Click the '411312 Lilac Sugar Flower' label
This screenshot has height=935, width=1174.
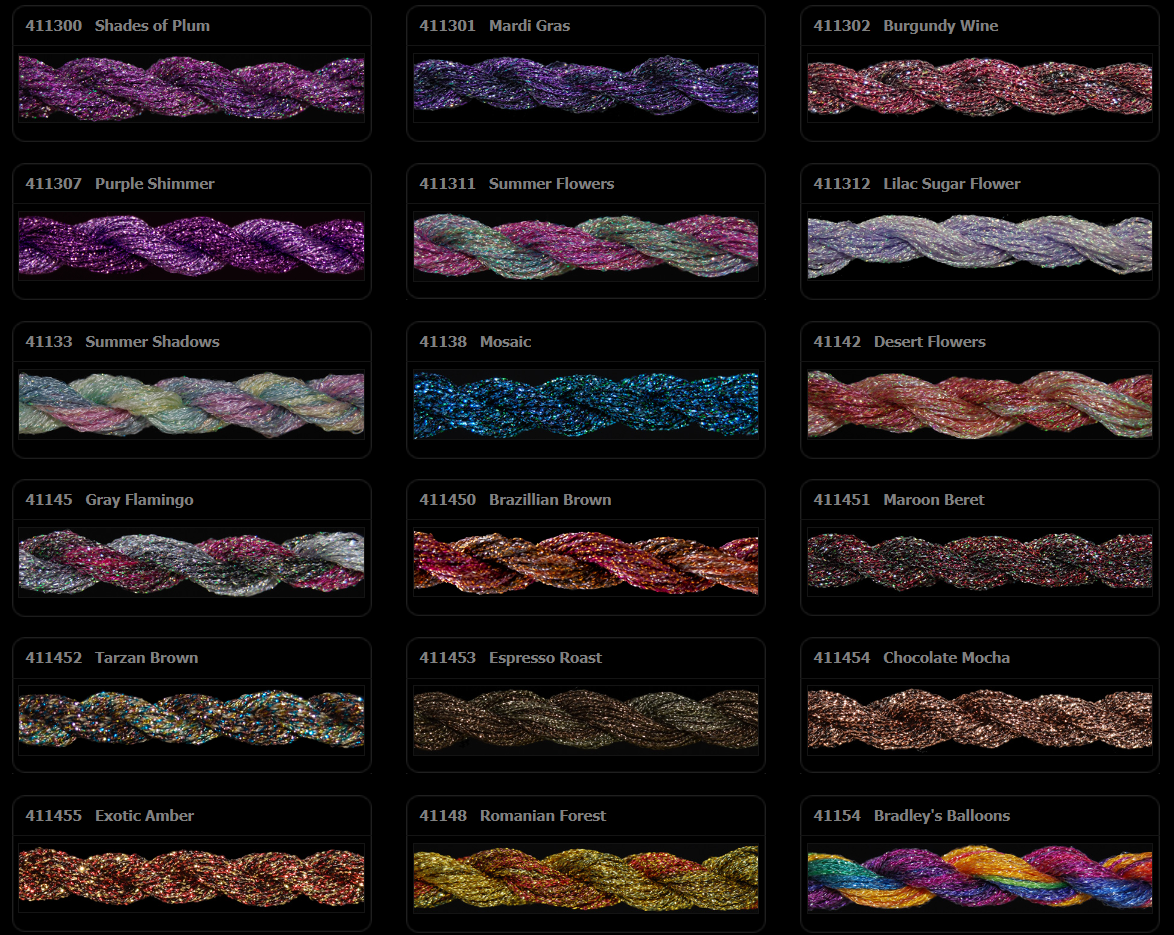pos(917,183)
